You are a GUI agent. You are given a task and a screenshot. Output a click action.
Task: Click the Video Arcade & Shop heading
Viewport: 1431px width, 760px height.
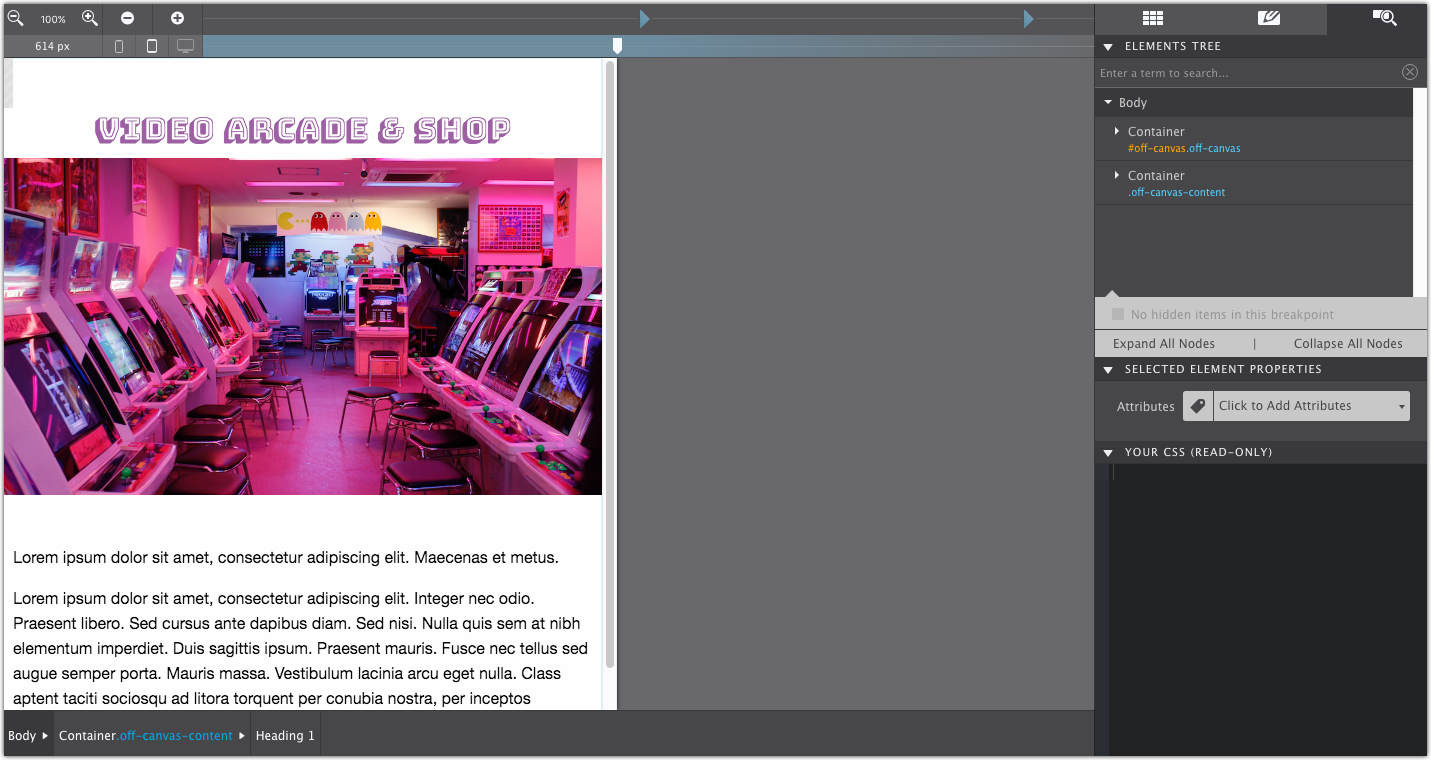[x=303, y=130]
